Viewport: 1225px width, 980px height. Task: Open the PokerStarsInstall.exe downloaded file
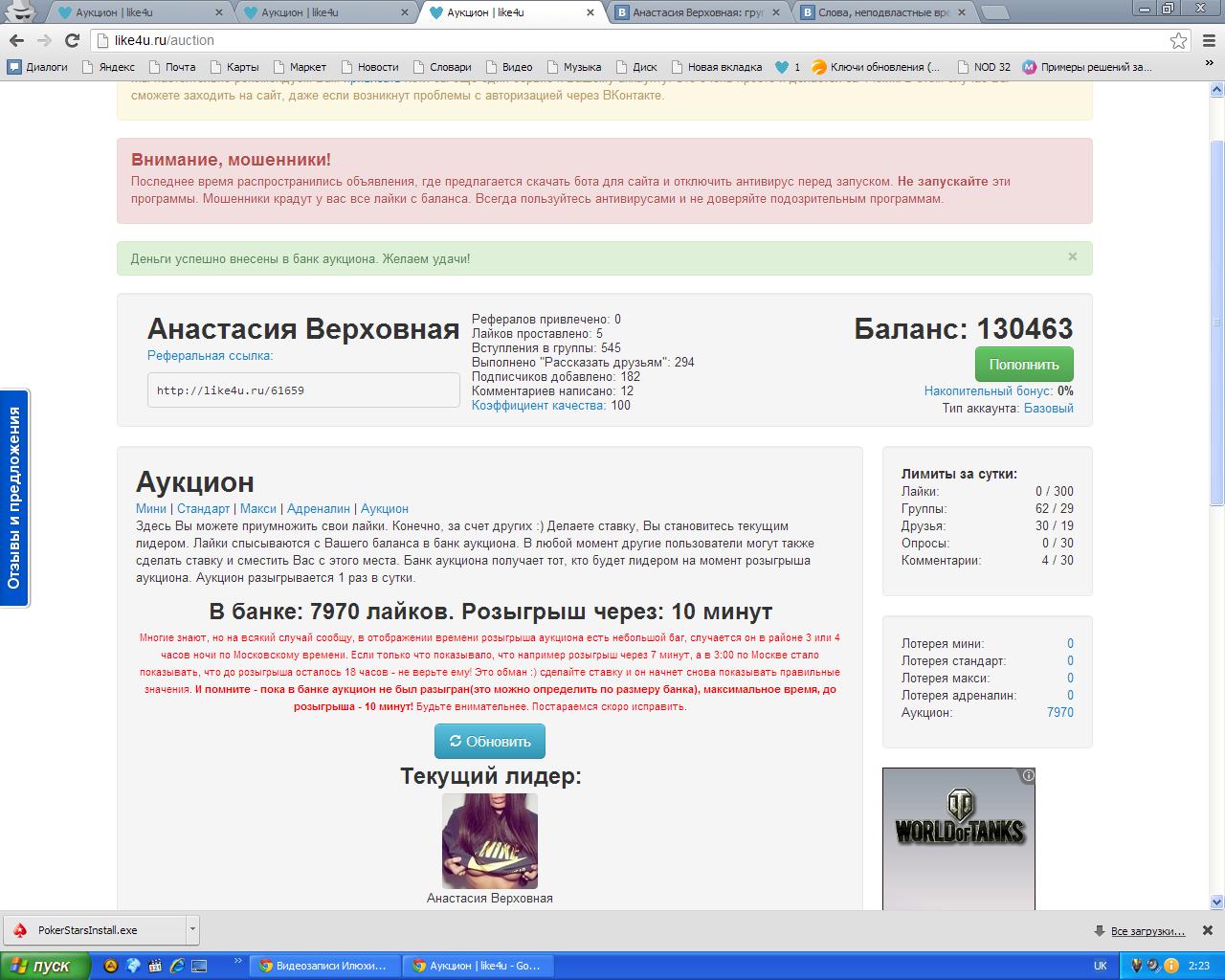(x=95, y=929)
